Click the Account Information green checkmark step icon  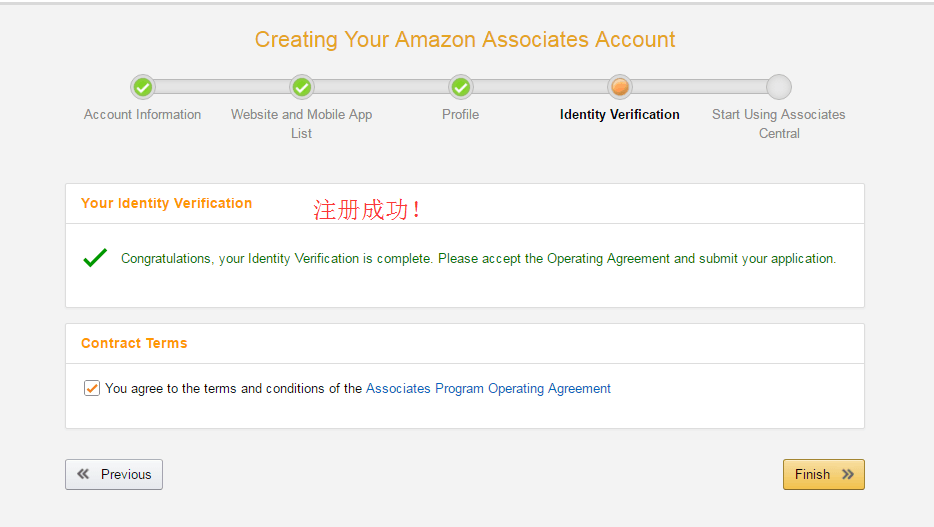[x=143, y=87]
